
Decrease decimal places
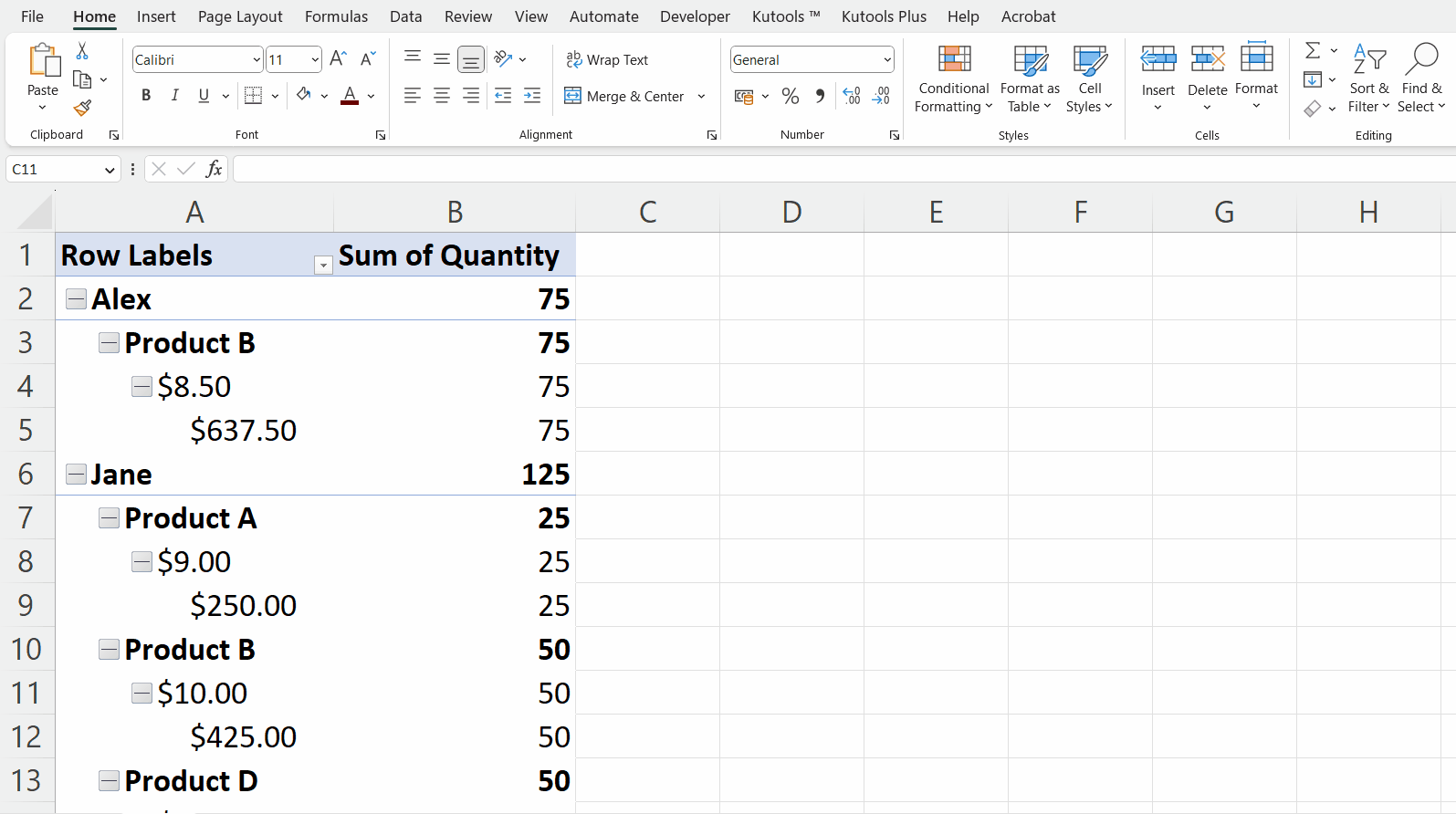(881, 96)
